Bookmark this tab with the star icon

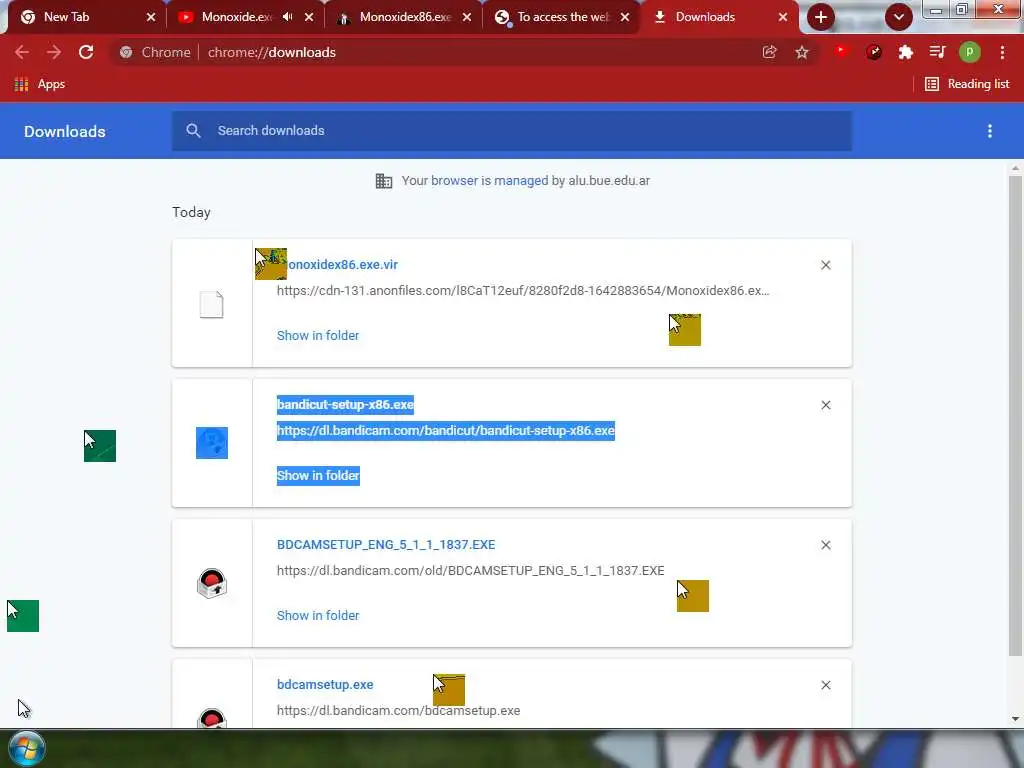(802, 52)
